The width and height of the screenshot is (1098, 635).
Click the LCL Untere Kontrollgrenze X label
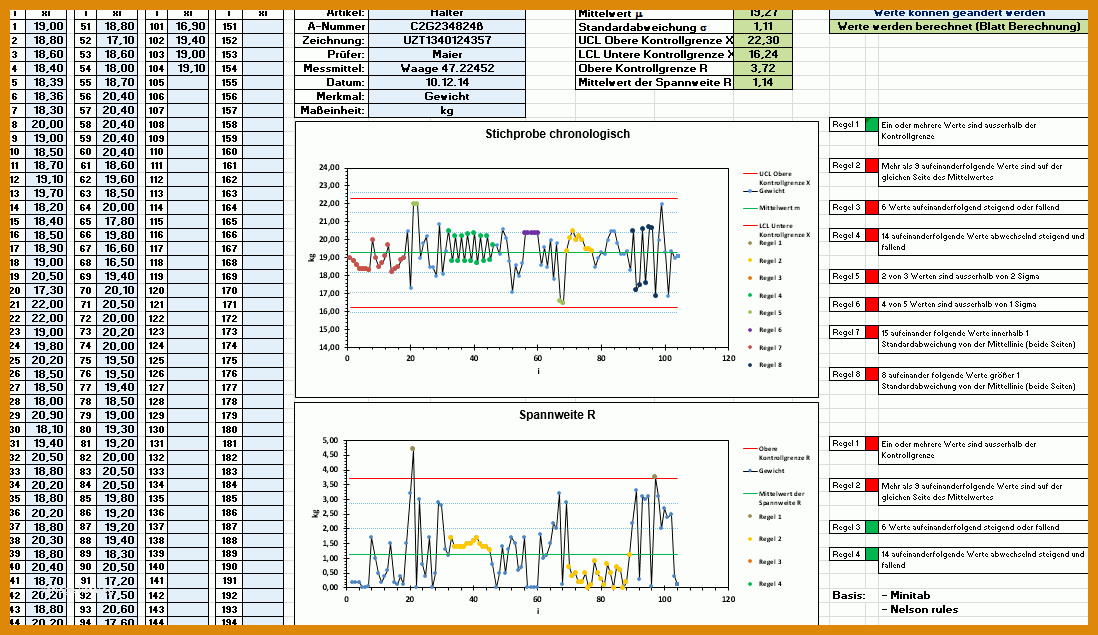[x=654, y=55]
